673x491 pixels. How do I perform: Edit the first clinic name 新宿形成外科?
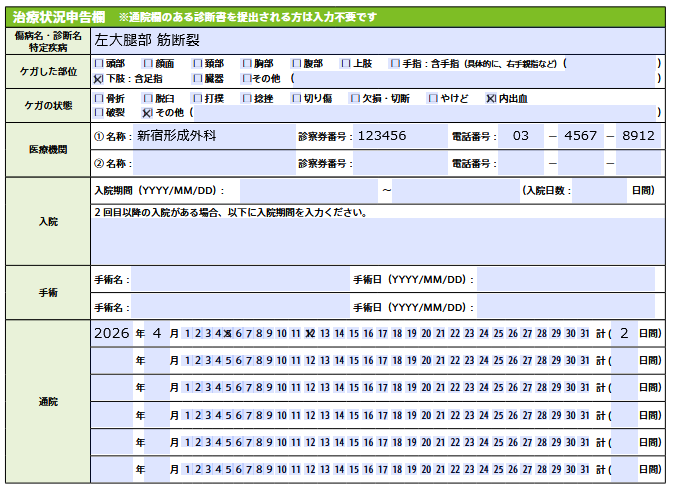pos(212,135)
